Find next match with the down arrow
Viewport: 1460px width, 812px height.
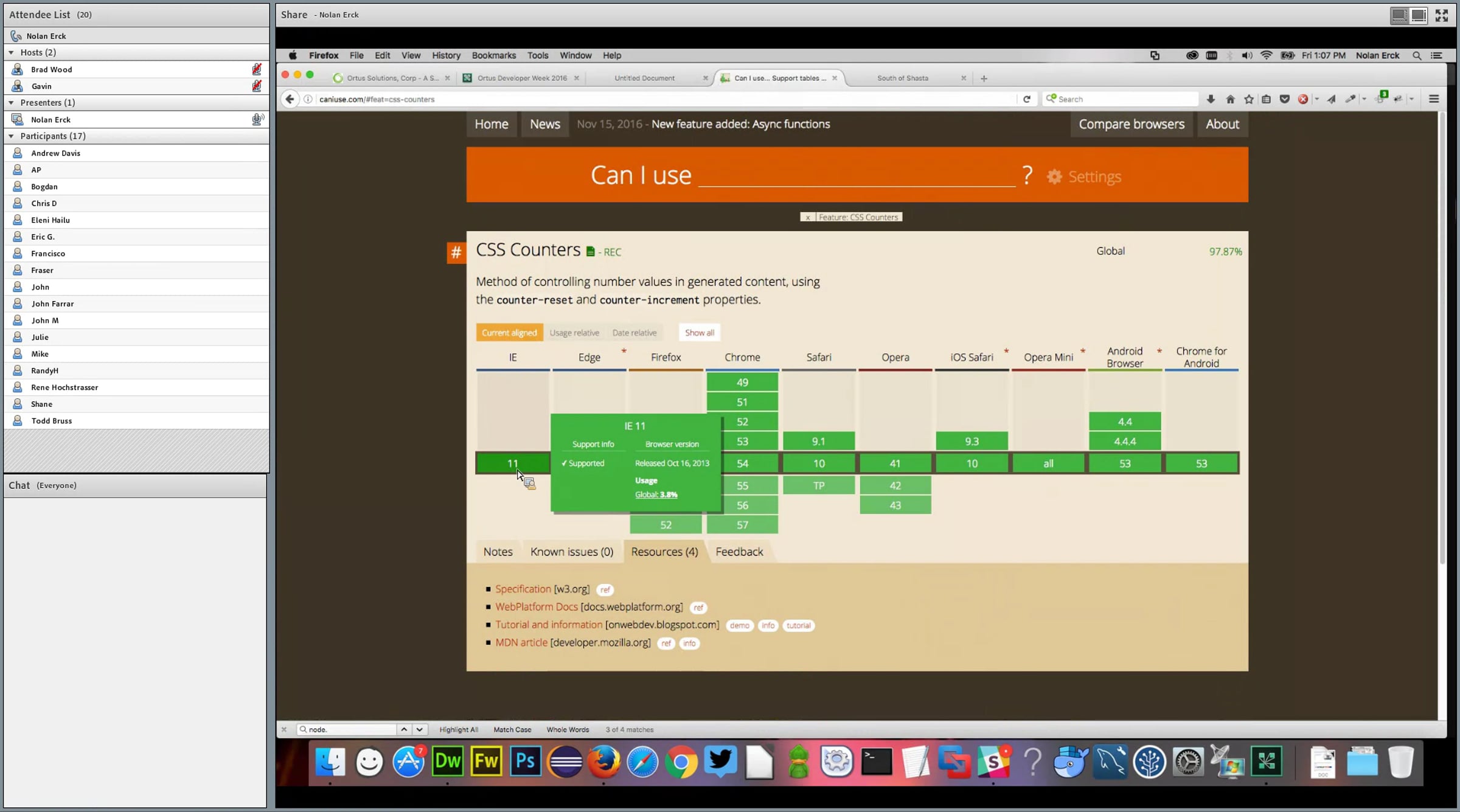click(419, 729)
